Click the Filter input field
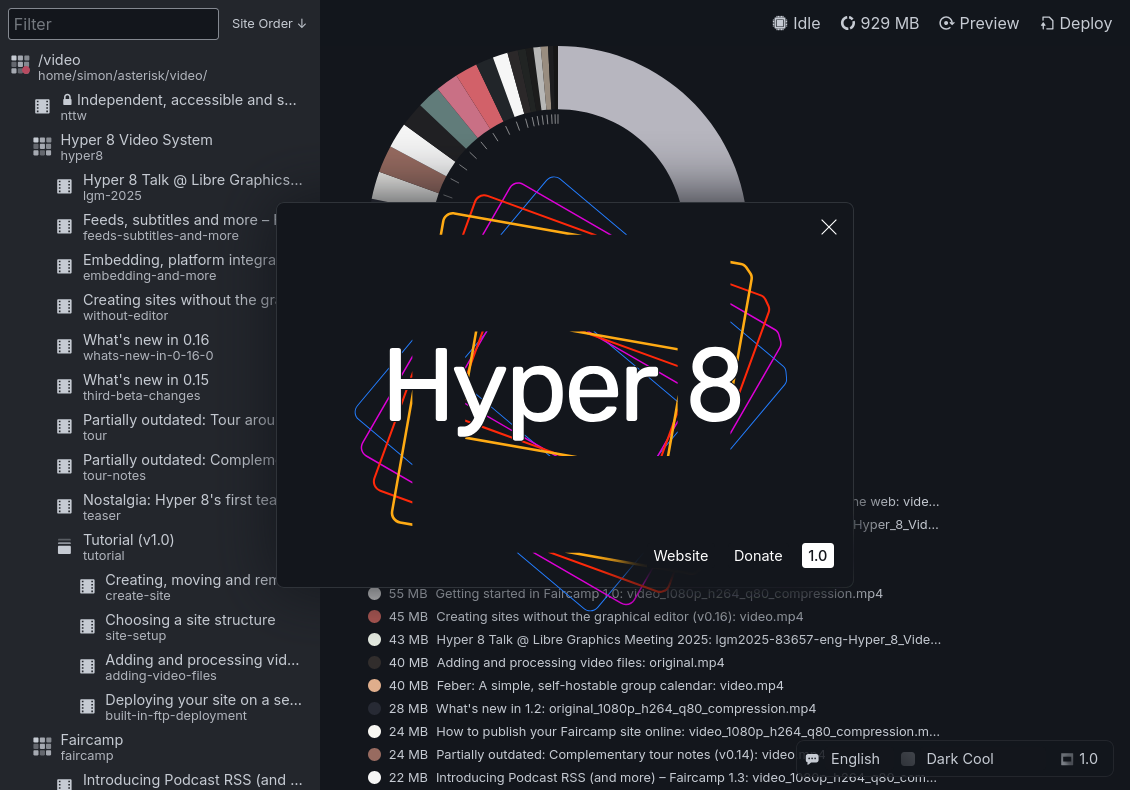 point(113,23)
